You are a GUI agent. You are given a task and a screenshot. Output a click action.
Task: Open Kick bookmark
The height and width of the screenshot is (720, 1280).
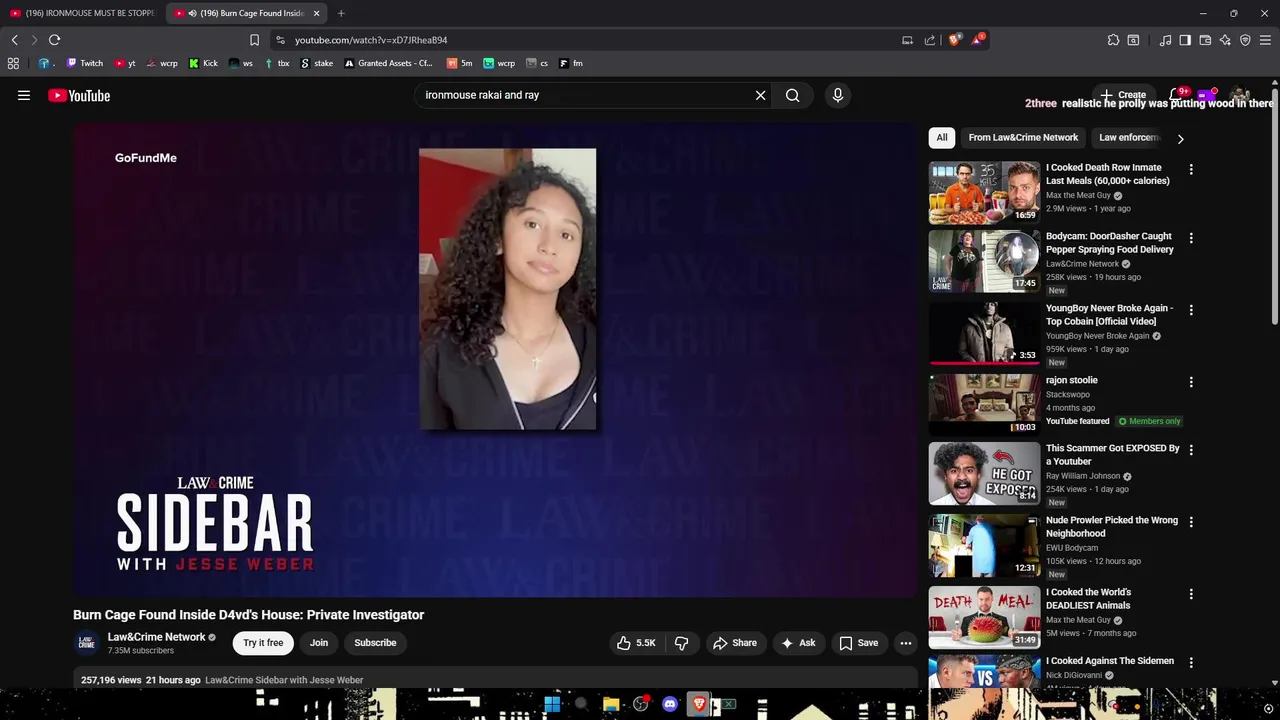tap(204, 63)
